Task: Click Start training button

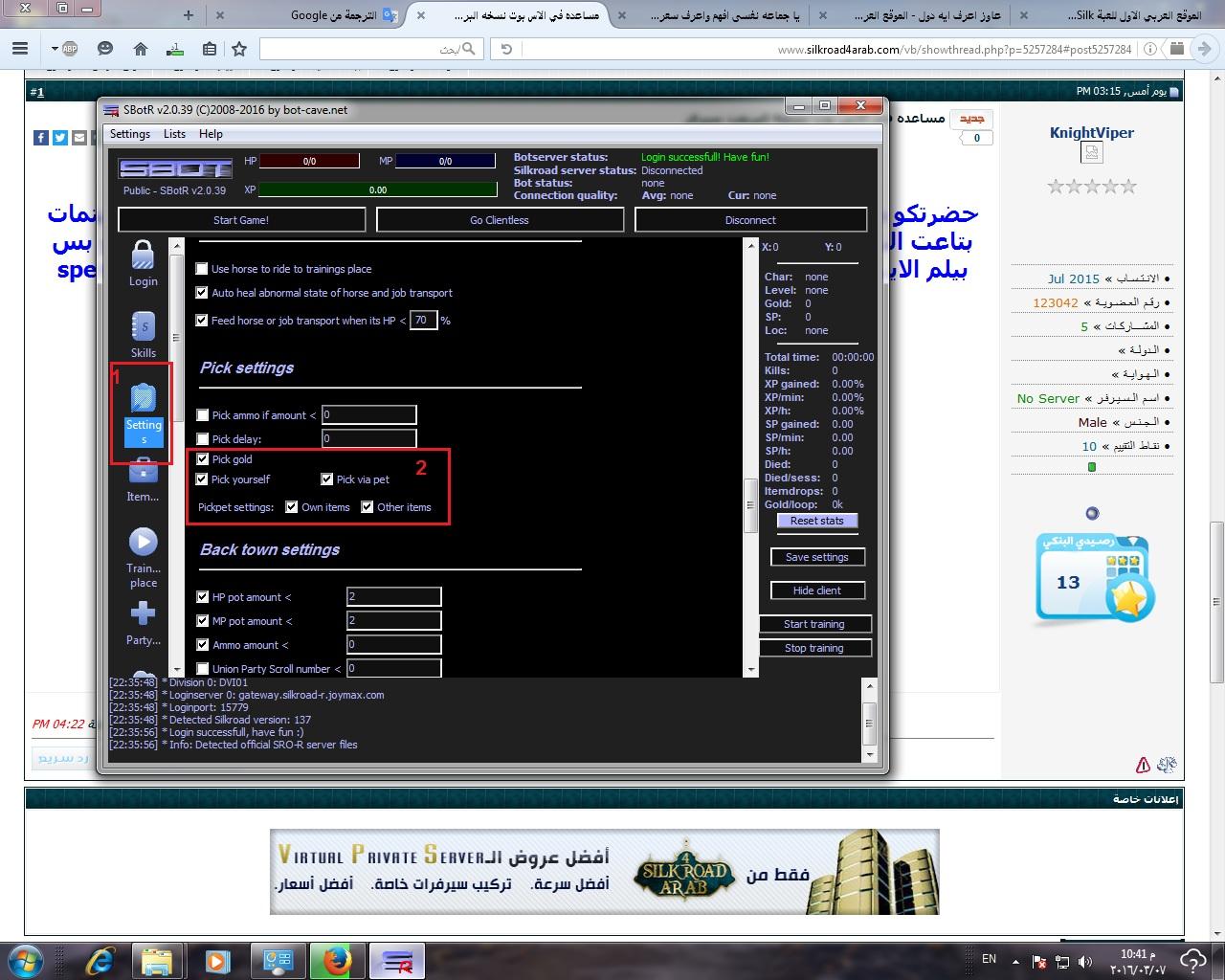Action: pyautogui.click(x=814, y=624)
